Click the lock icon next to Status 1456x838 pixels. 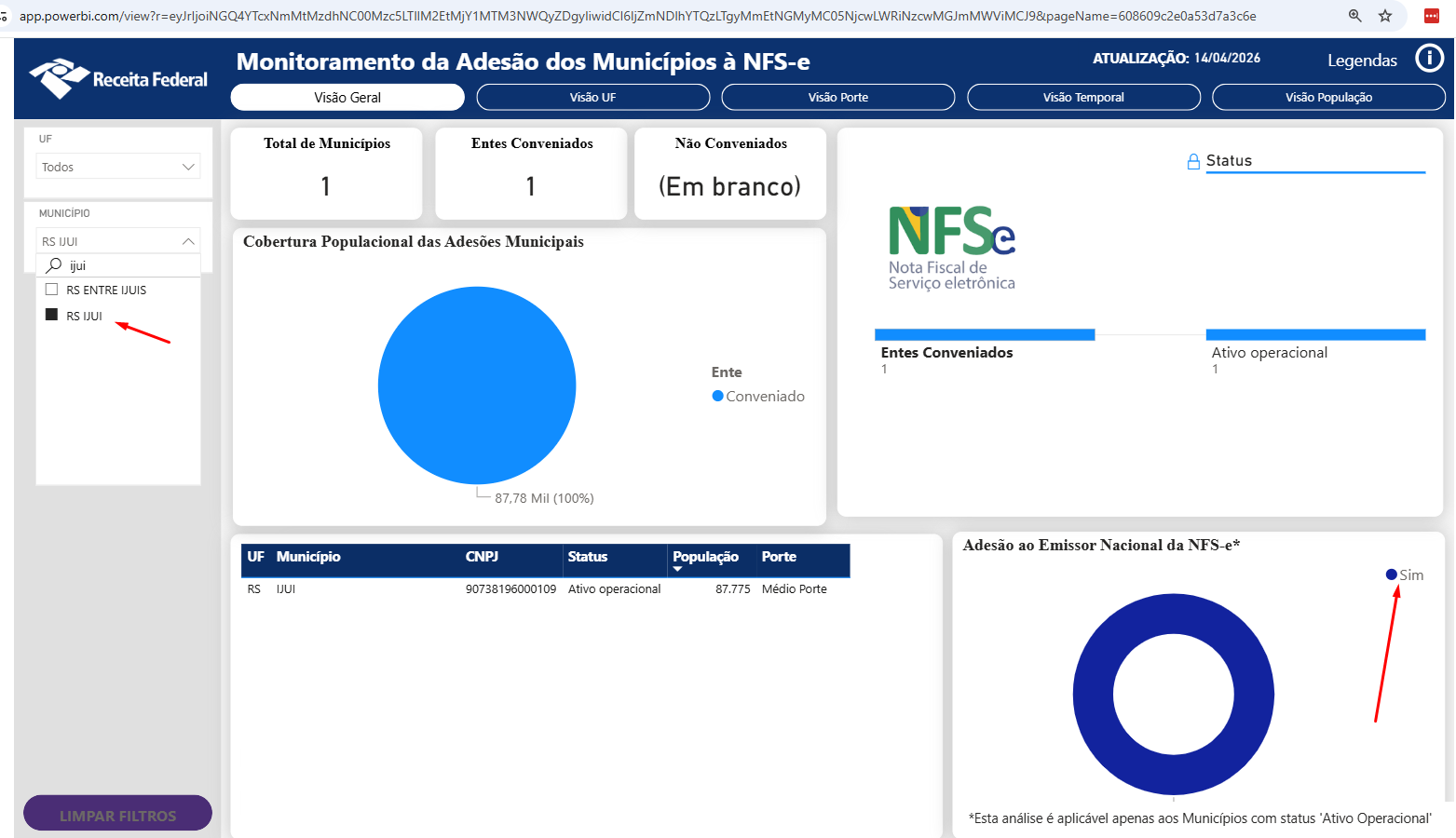(1193, 161)
